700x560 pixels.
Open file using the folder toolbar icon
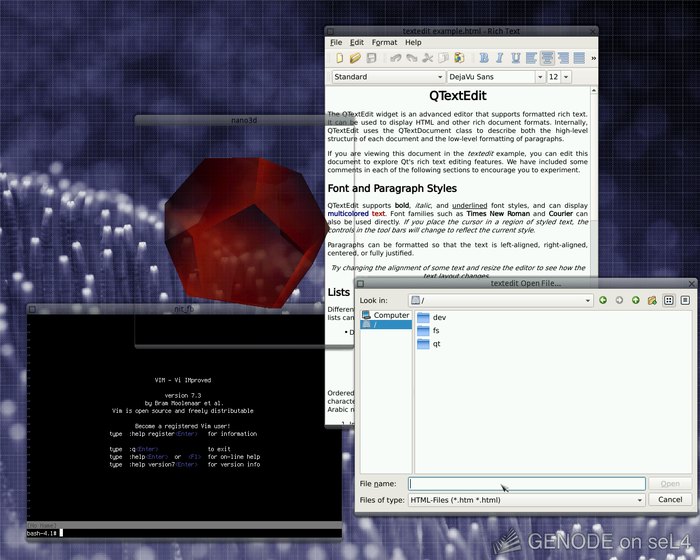coord(355,58)
